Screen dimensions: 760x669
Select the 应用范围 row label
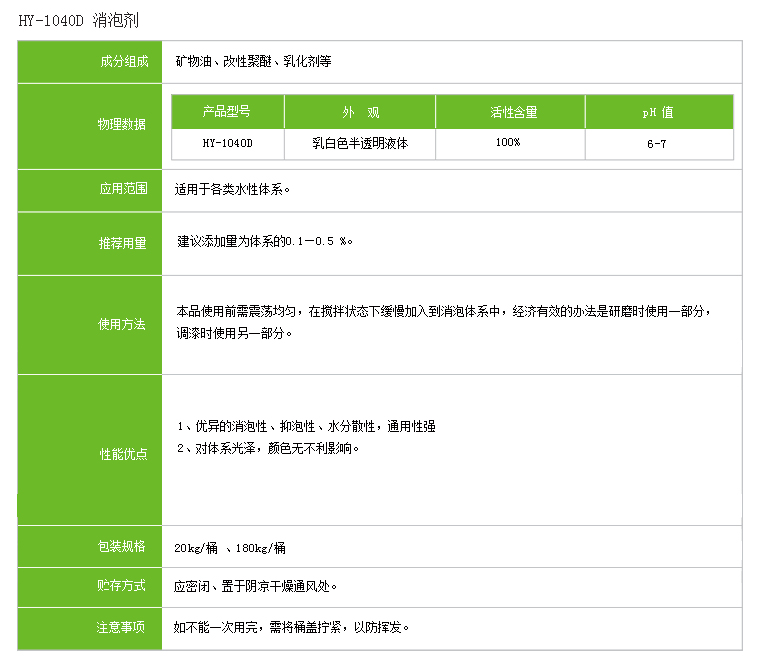click(x=121, y=188)
